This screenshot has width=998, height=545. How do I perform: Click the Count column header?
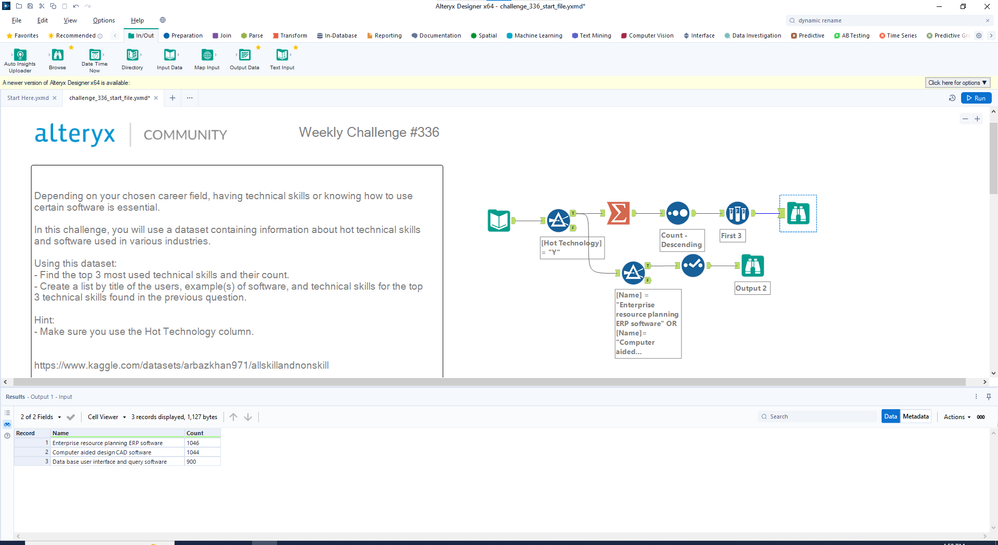tap(202, 433)
